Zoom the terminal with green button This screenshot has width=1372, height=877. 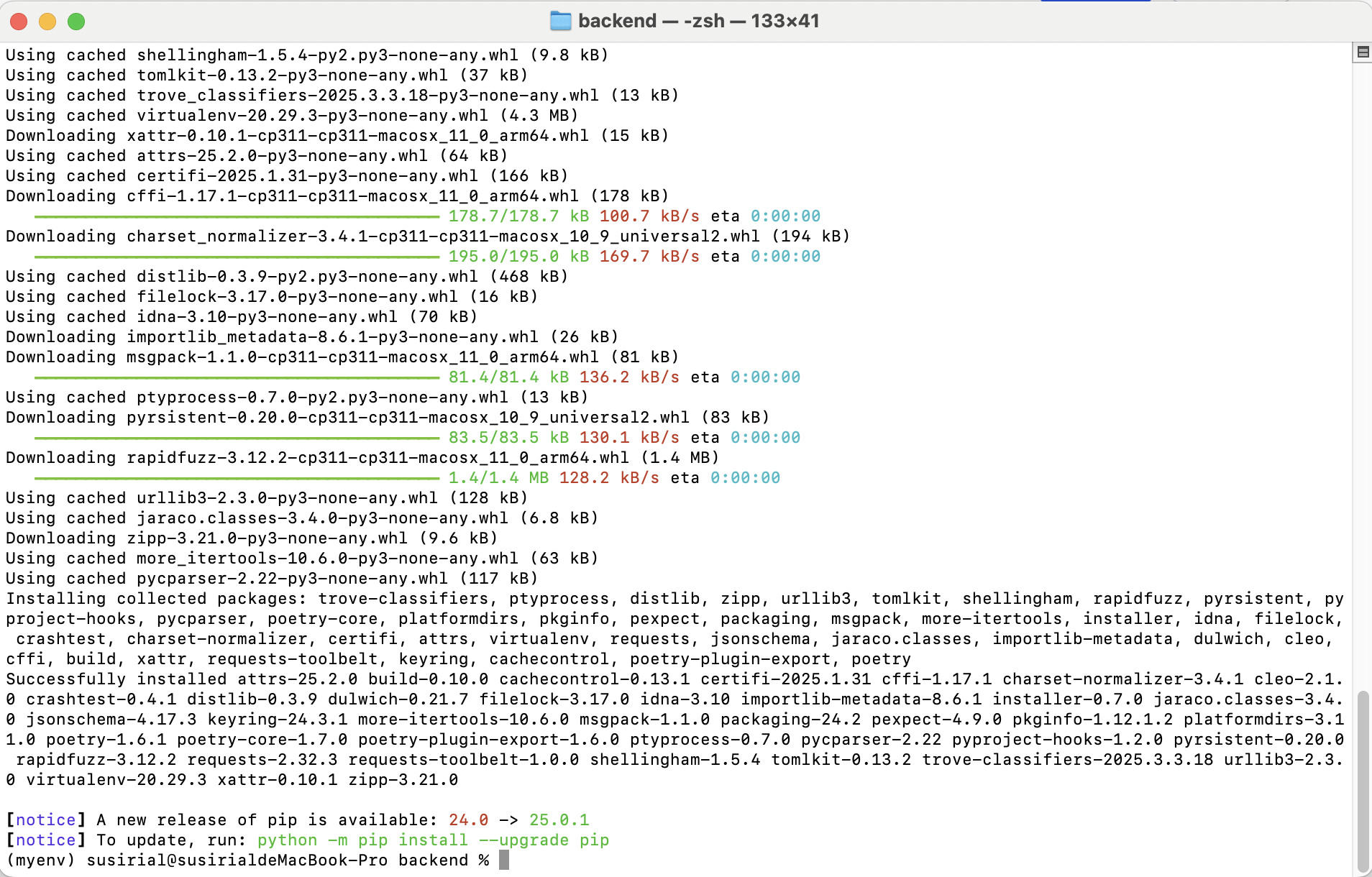[76, 22]
